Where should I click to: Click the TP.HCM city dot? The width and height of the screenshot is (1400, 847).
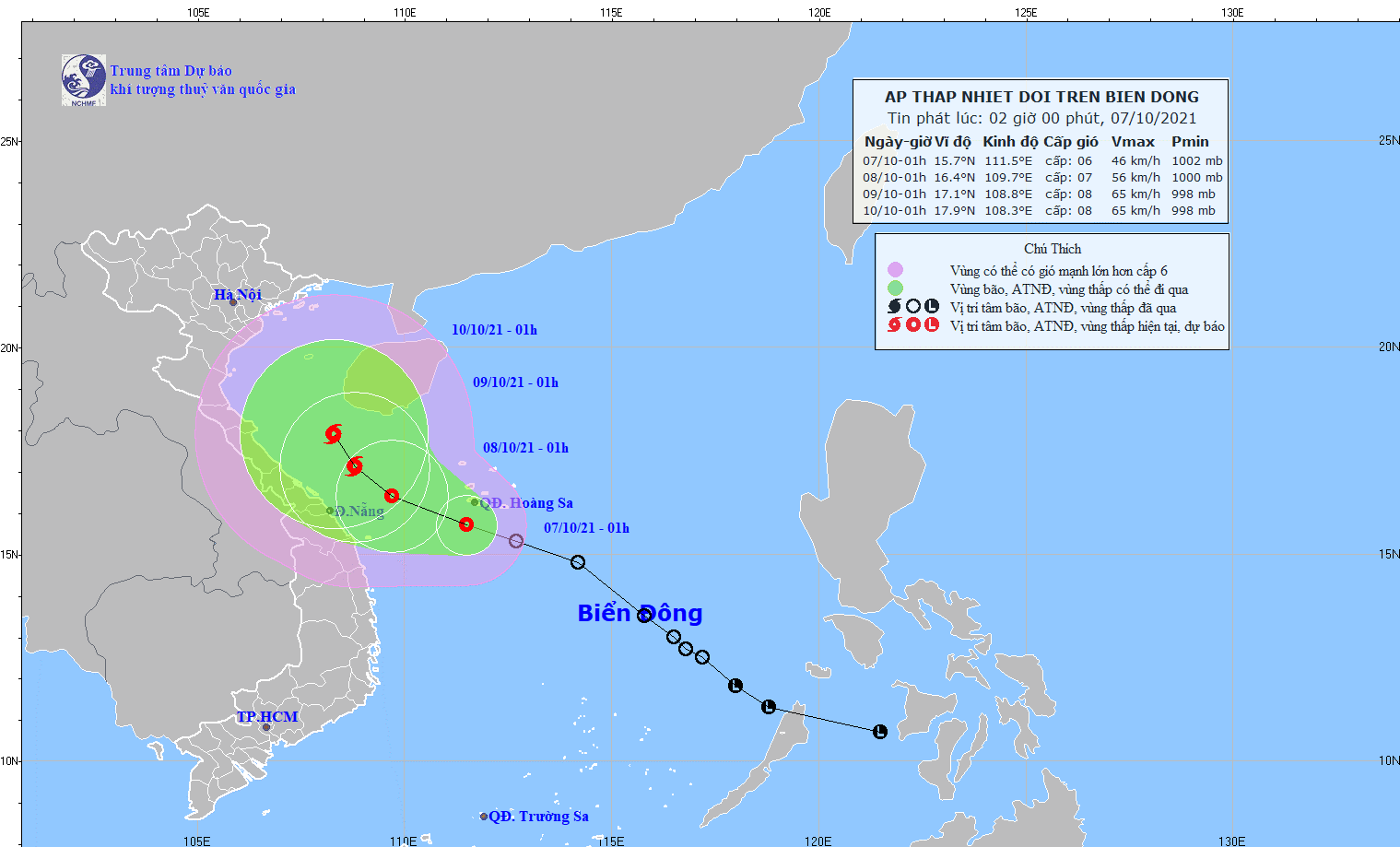pos(266,727)
